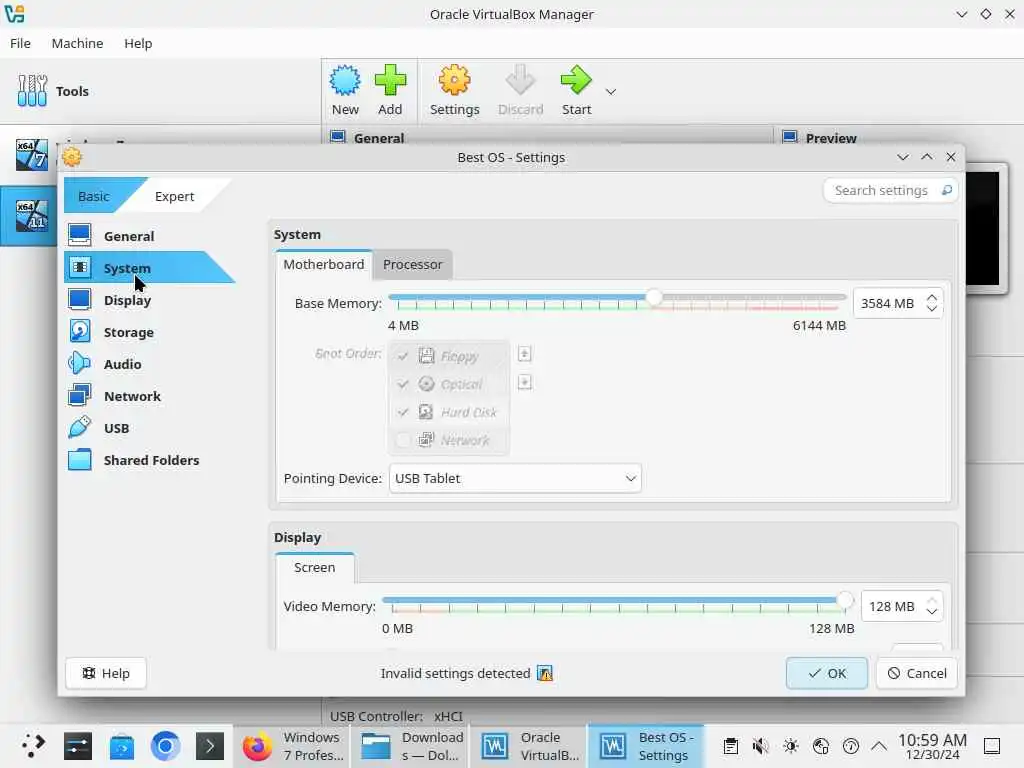Click the Base Memory 3584 MB value field
The height and width of the screenshot is (768, 1024).
[888, 303]
